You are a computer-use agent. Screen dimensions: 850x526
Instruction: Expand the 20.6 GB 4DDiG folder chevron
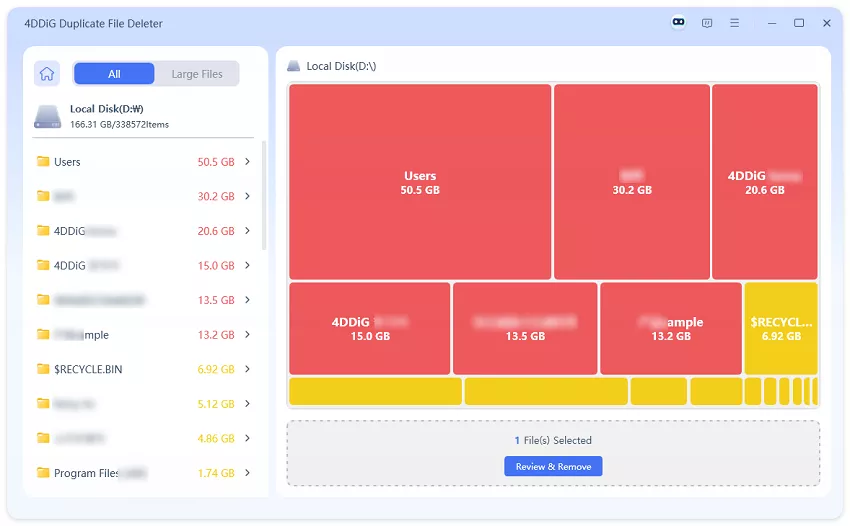(x=247, y=231)
